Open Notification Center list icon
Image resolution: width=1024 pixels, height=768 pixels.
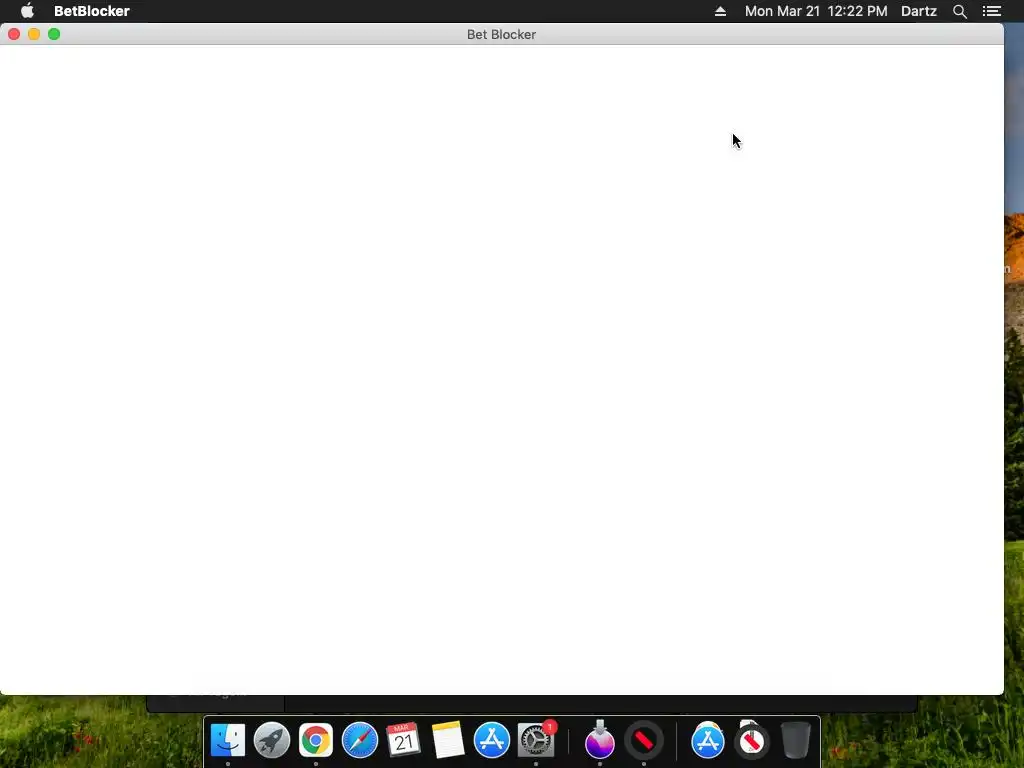(991, 11)
